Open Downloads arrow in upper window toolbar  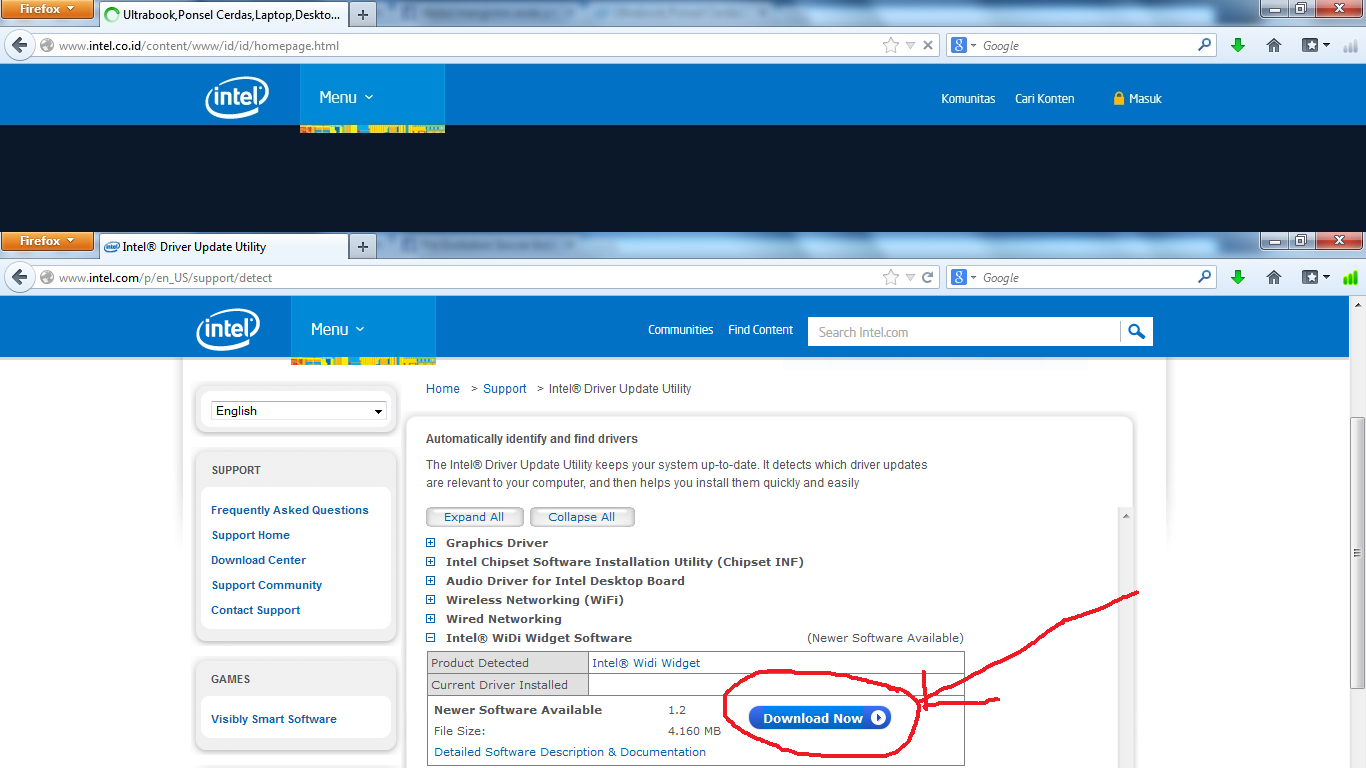1238,45
